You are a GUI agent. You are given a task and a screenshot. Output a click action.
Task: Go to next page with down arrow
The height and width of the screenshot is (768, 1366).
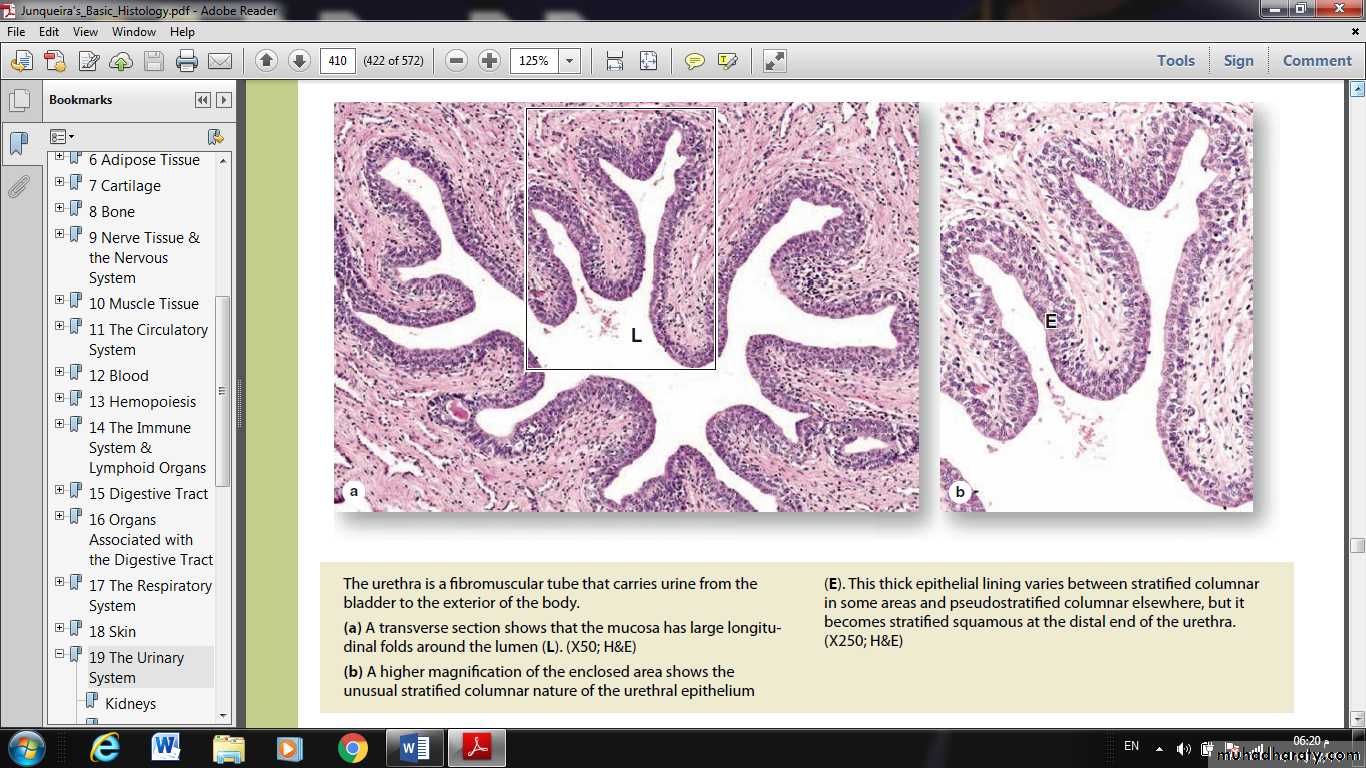(299, 61)
